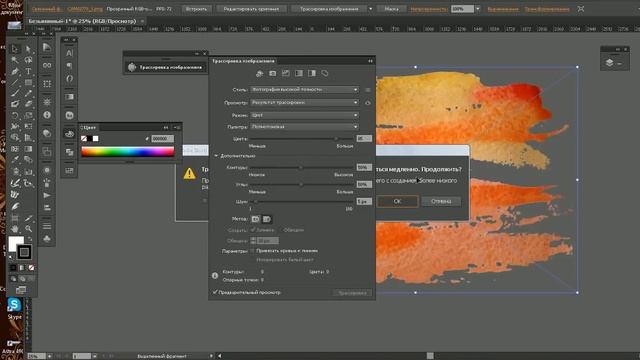Viewport: 640px width, 360px height.
Task: Open the Палитра palette dropdown
Action: coord(304,127)
